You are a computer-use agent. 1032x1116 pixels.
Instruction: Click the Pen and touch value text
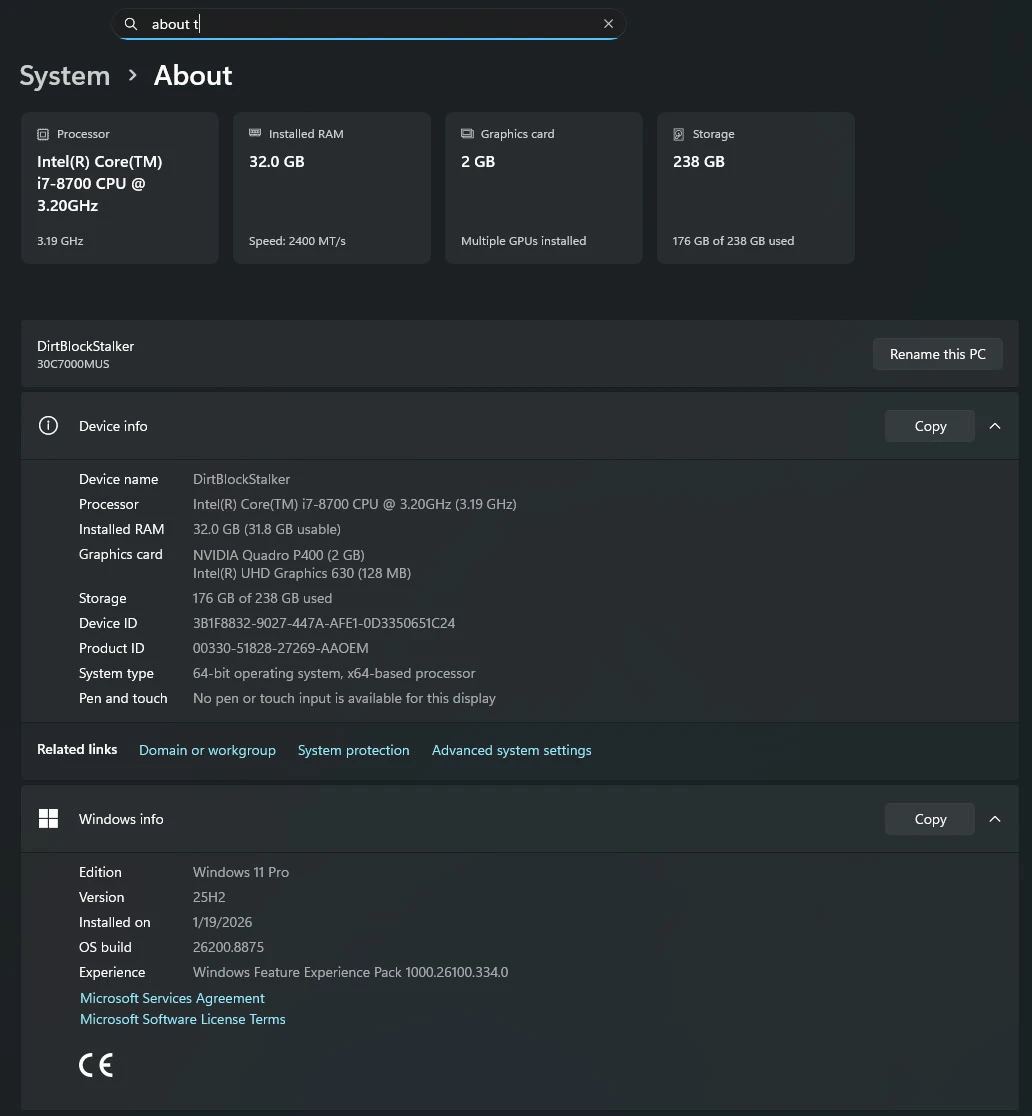(x=344, y=698)
